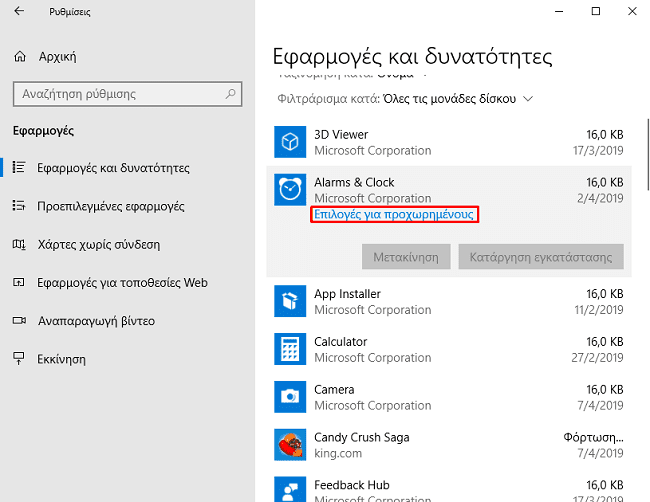Click the Εφαρμογές για τοποθεσίες Web icon
Image resolution: width=650 pixels, height=502 pixels.
[19, 282]
